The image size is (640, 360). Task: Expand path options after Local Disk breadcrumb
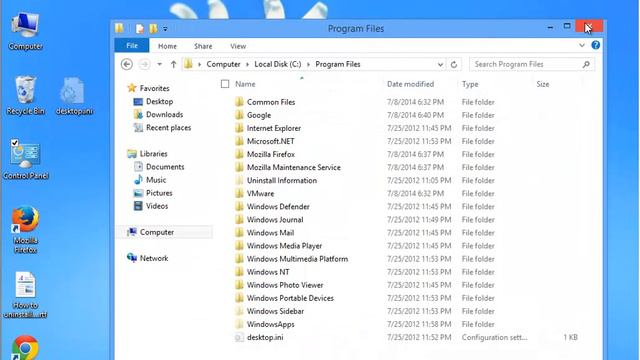coord(309,64)
